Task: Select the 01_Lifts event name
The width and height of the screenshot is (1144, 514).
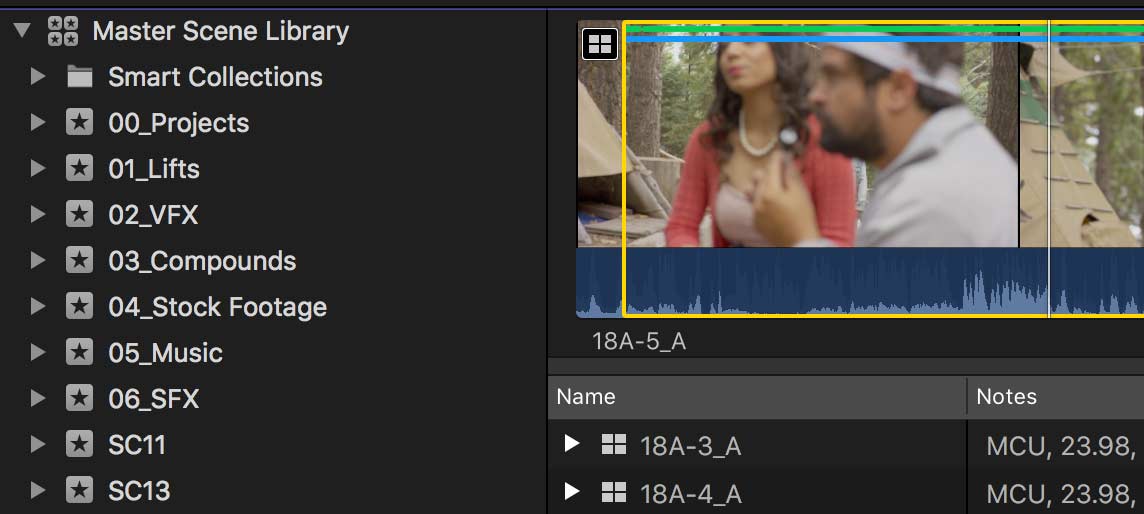Action: (x=154, y=169)
